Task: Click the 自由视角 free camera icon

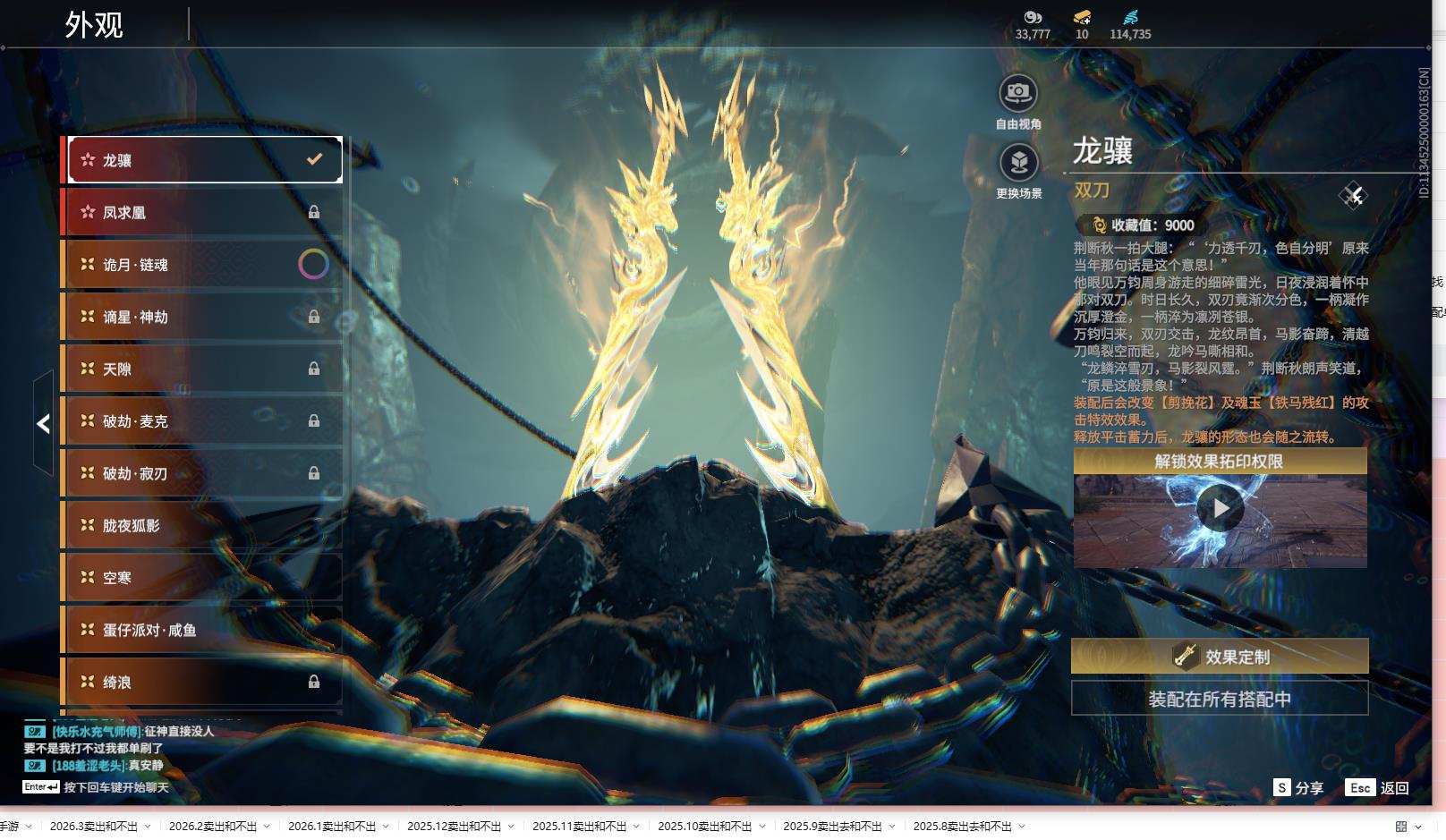Action: pyautogui.click(x=1018, y=93)
